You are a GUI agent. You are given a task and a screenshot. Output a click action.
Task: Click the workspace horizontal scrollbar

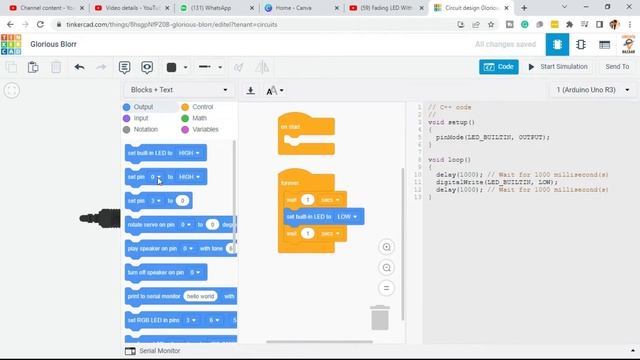tap(319, 342)
